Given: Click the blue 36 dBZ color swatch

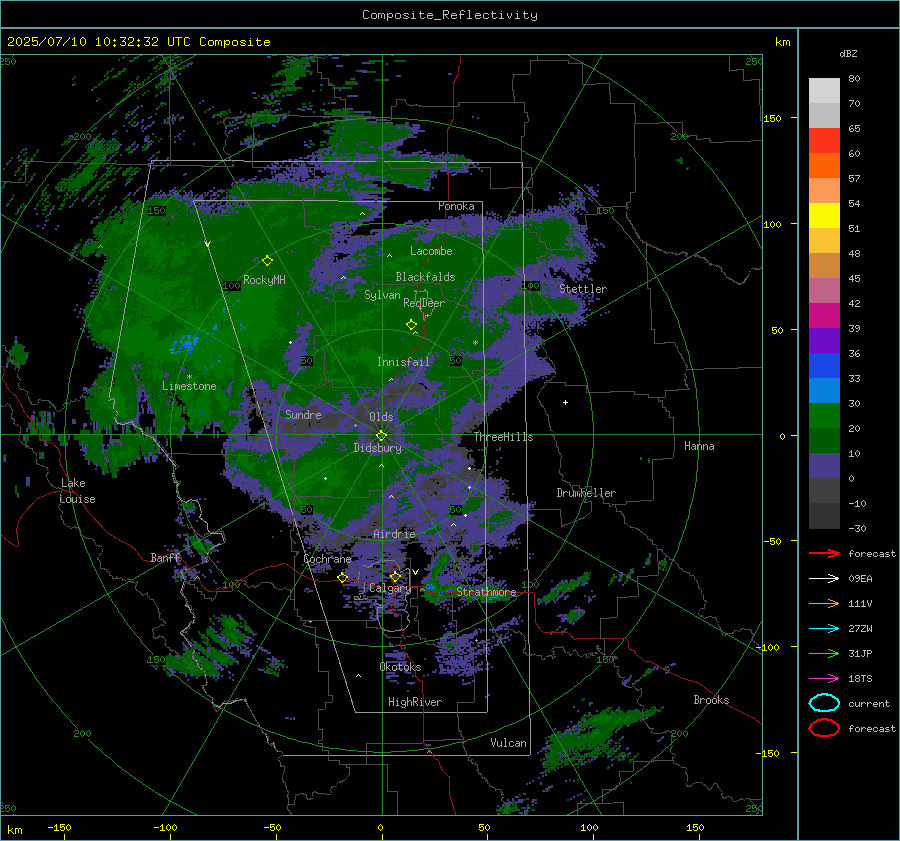Looking at the screenshot, I should coord(824,365).
